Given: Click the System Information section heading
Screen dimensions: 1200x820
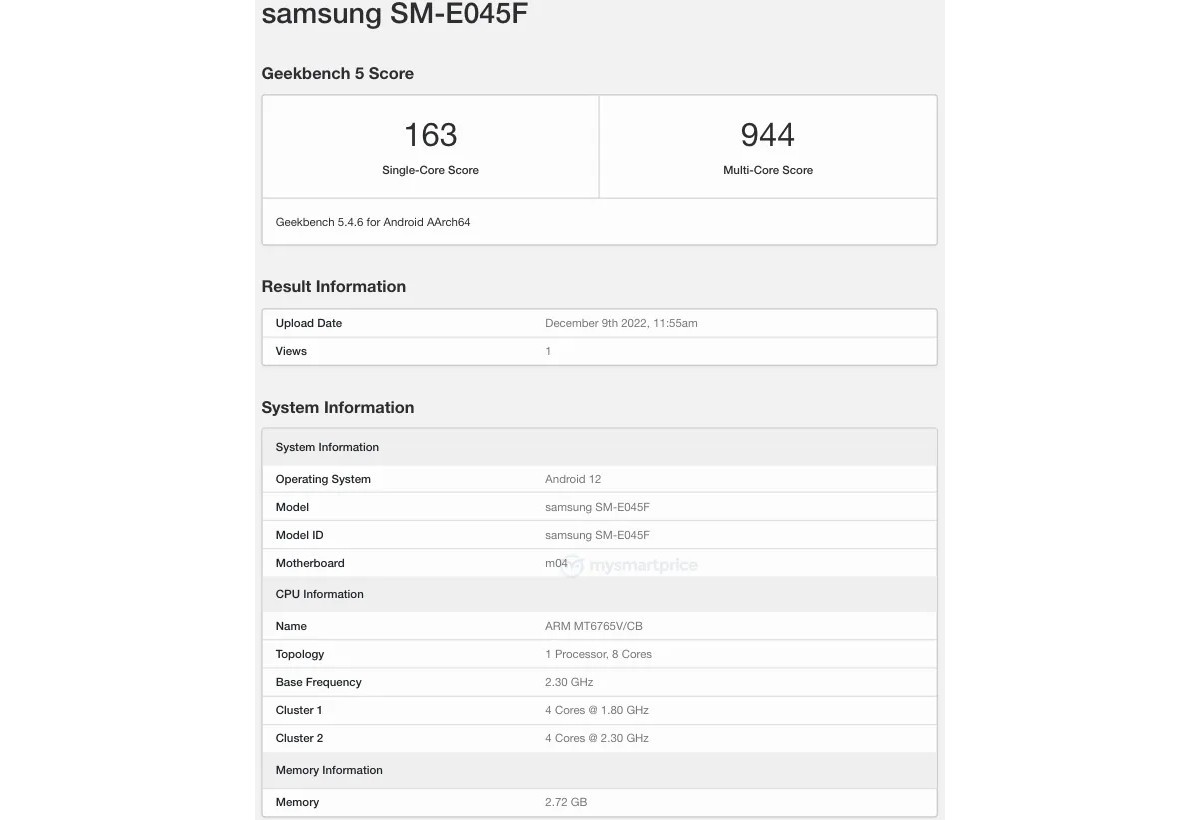Looking at the screenshot, I should [337, 407].
